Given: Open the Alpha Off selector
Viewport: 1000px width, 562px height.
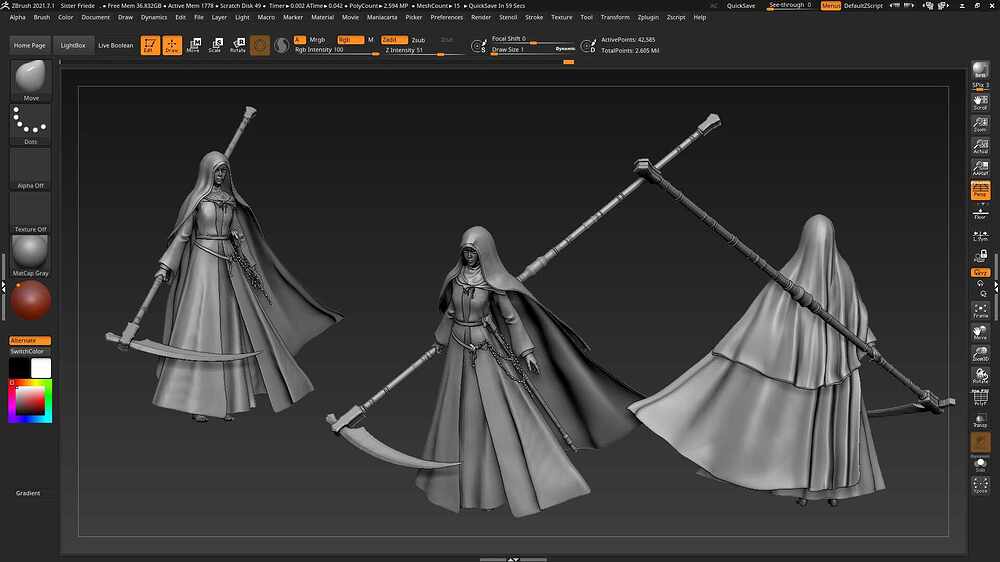Looking at the screenshot, I should pos(31,168).
